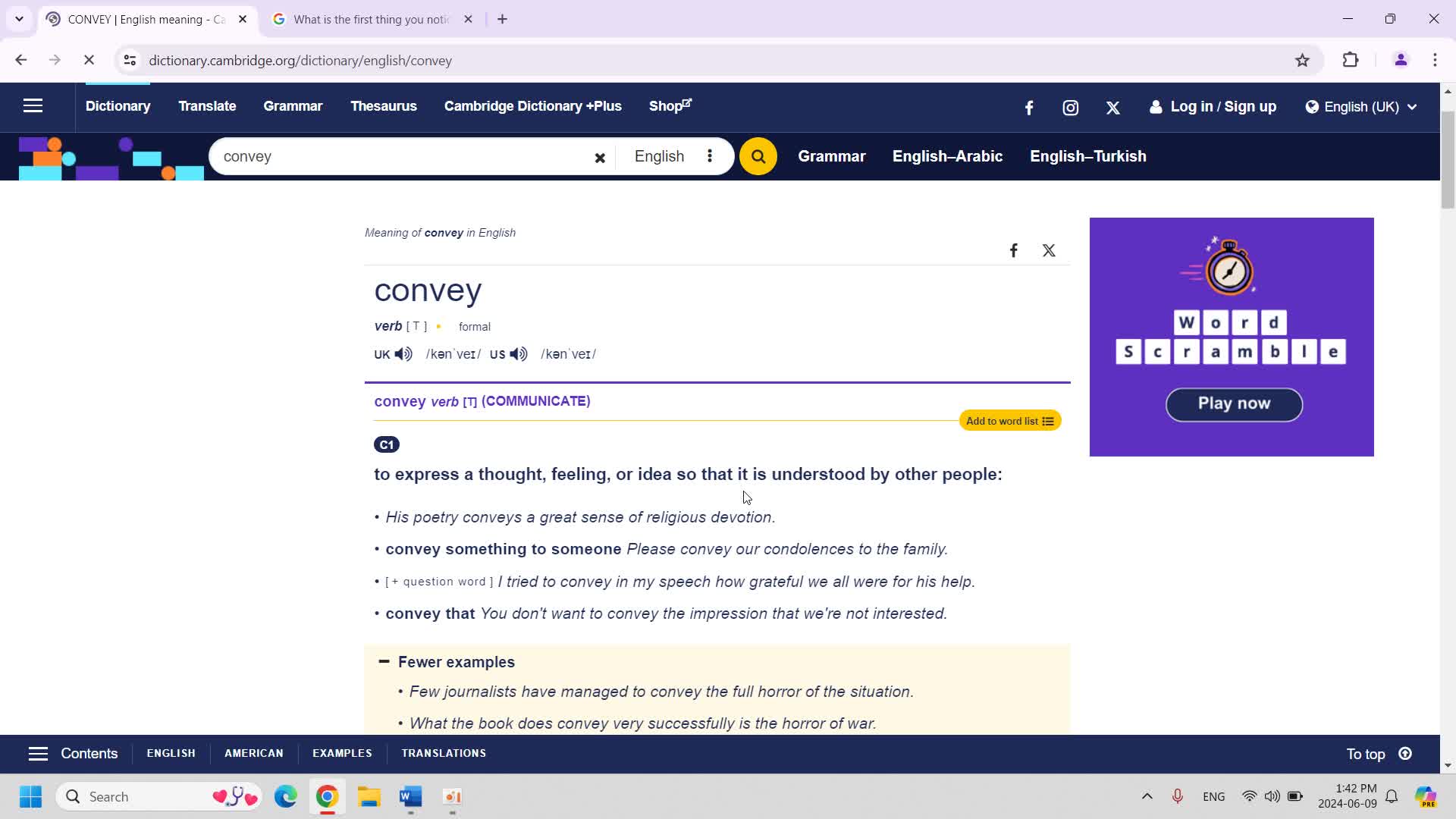Screen dimensions: 1456x819
Task: Play the US pronunciation audio
Action: [519, 354]
